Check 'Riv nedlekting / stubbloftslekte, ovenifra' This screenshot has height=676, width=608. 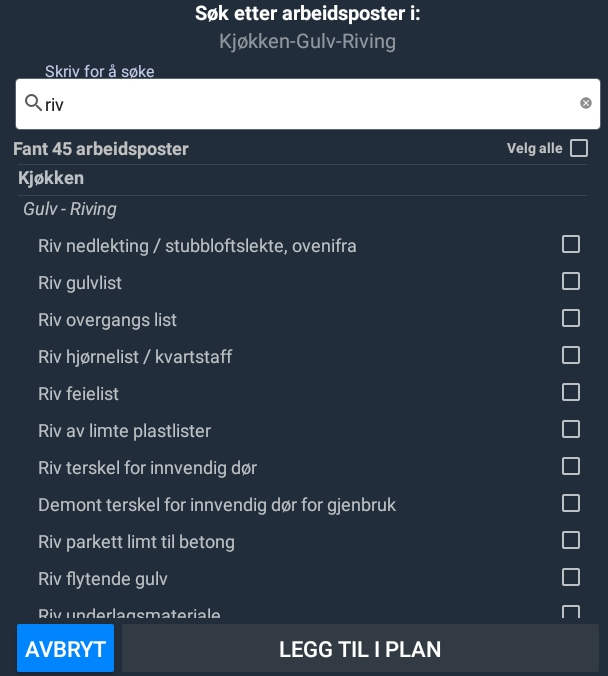pyautogui.click(x=571, y=244)
